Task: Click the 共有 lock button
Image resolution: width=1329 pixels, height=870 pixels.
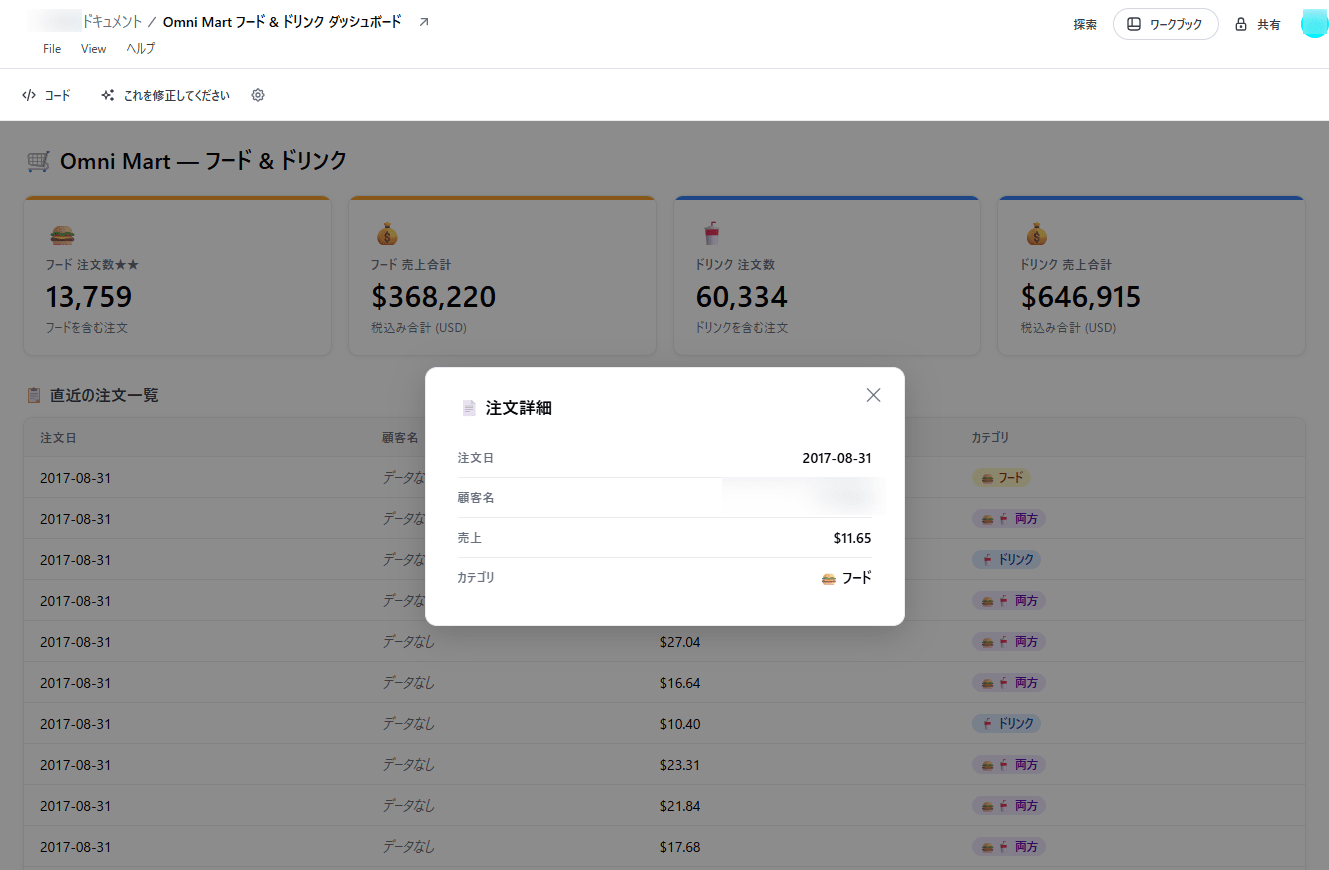Action: pyautogui.click(x=1258, y=24)
